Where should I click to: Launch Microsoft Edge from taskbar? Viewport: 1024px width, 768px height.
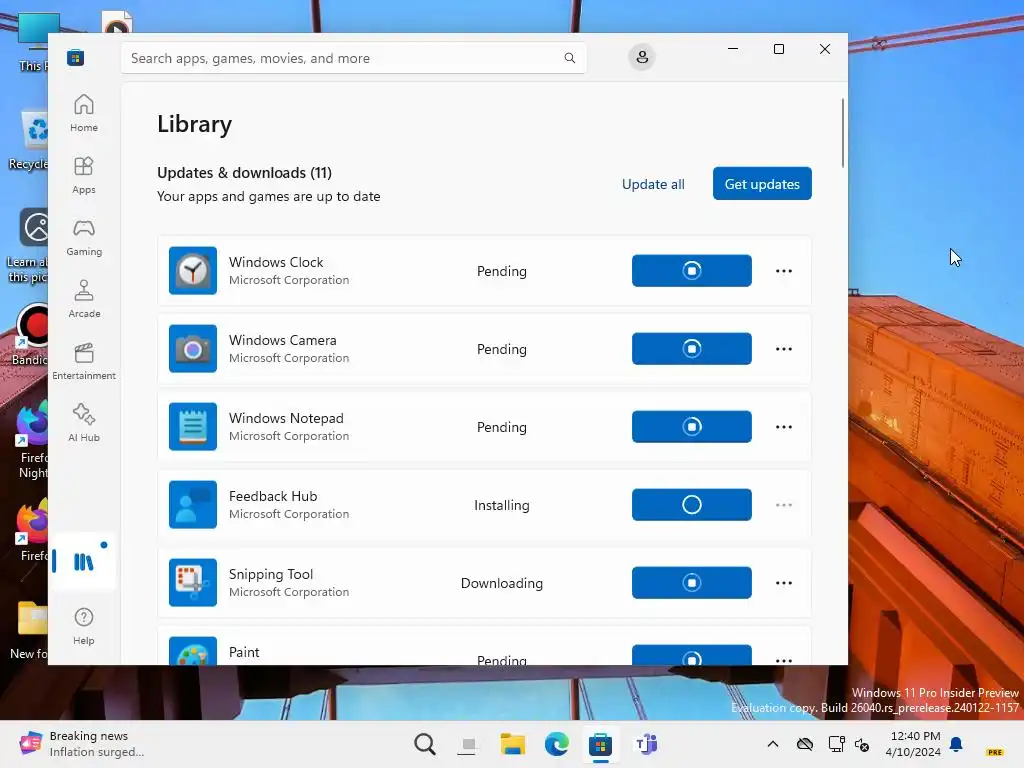(556, 744)
